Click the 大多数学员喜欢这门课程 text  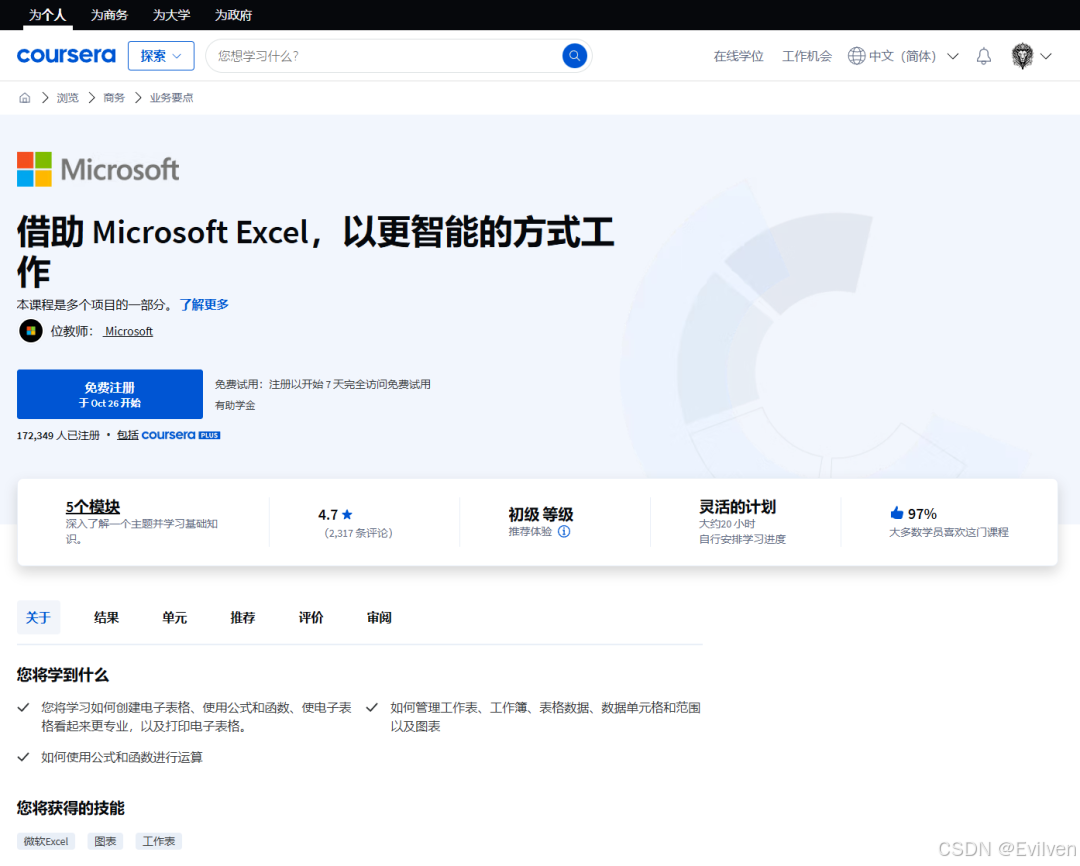point(948,532)
